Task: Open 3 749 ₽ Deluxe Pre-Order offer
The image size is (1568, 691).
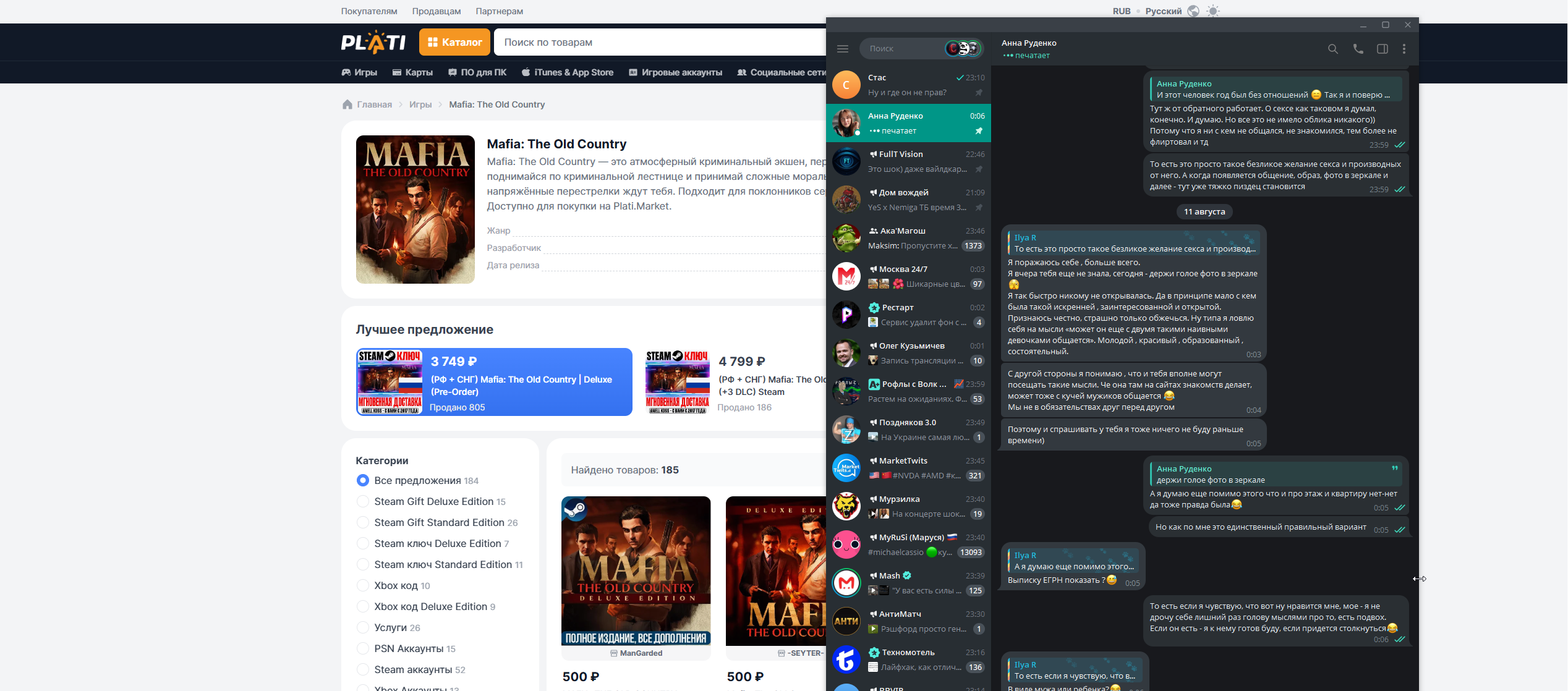Action: click(x=494, y=382)
